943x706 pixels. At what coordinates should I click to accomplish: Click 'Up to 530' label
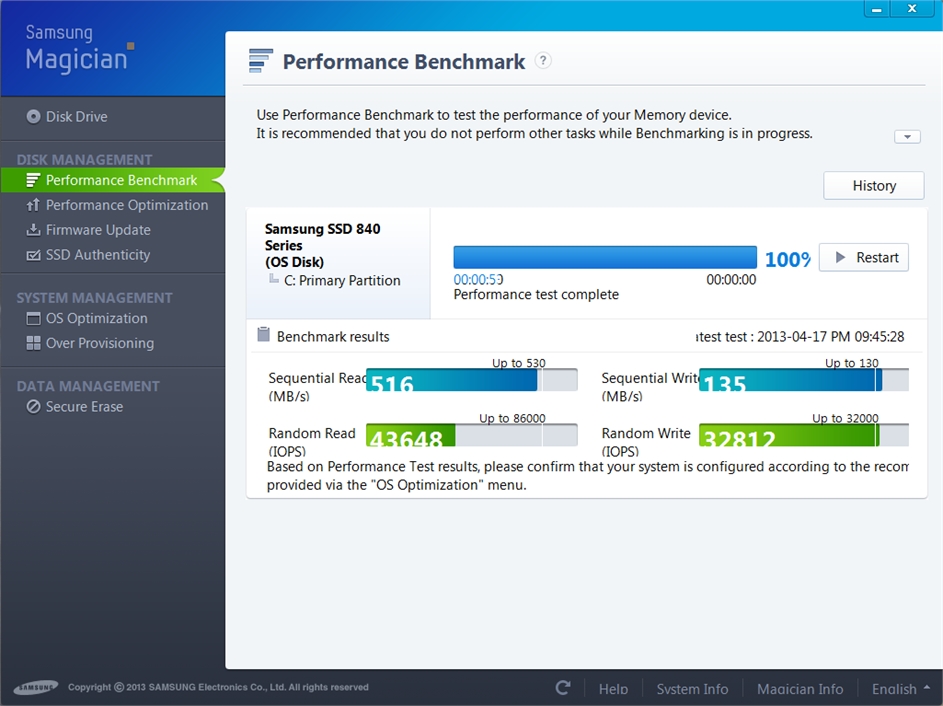518,363
